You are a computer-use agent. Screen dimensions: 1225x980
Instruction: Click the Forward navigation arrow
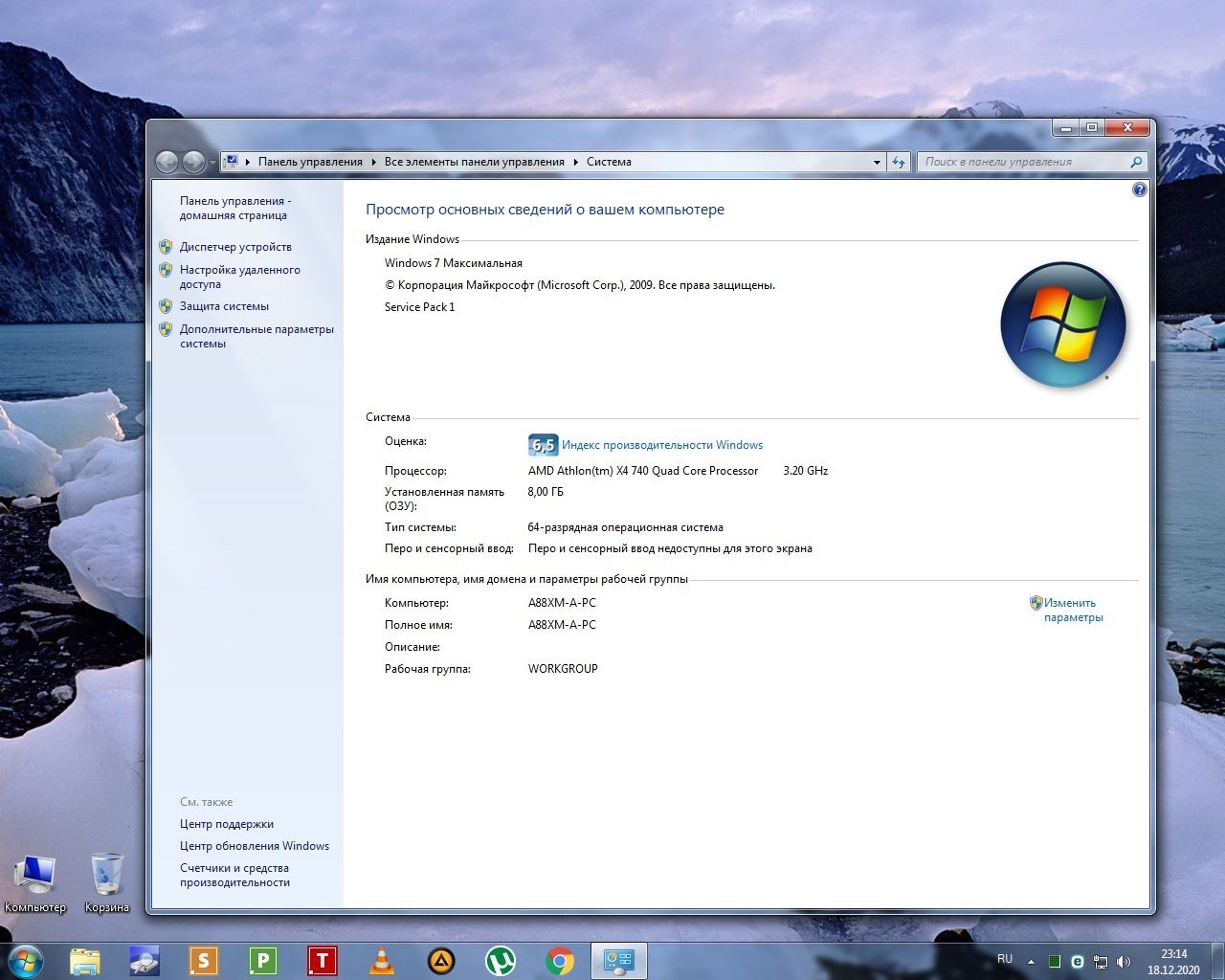193,163
